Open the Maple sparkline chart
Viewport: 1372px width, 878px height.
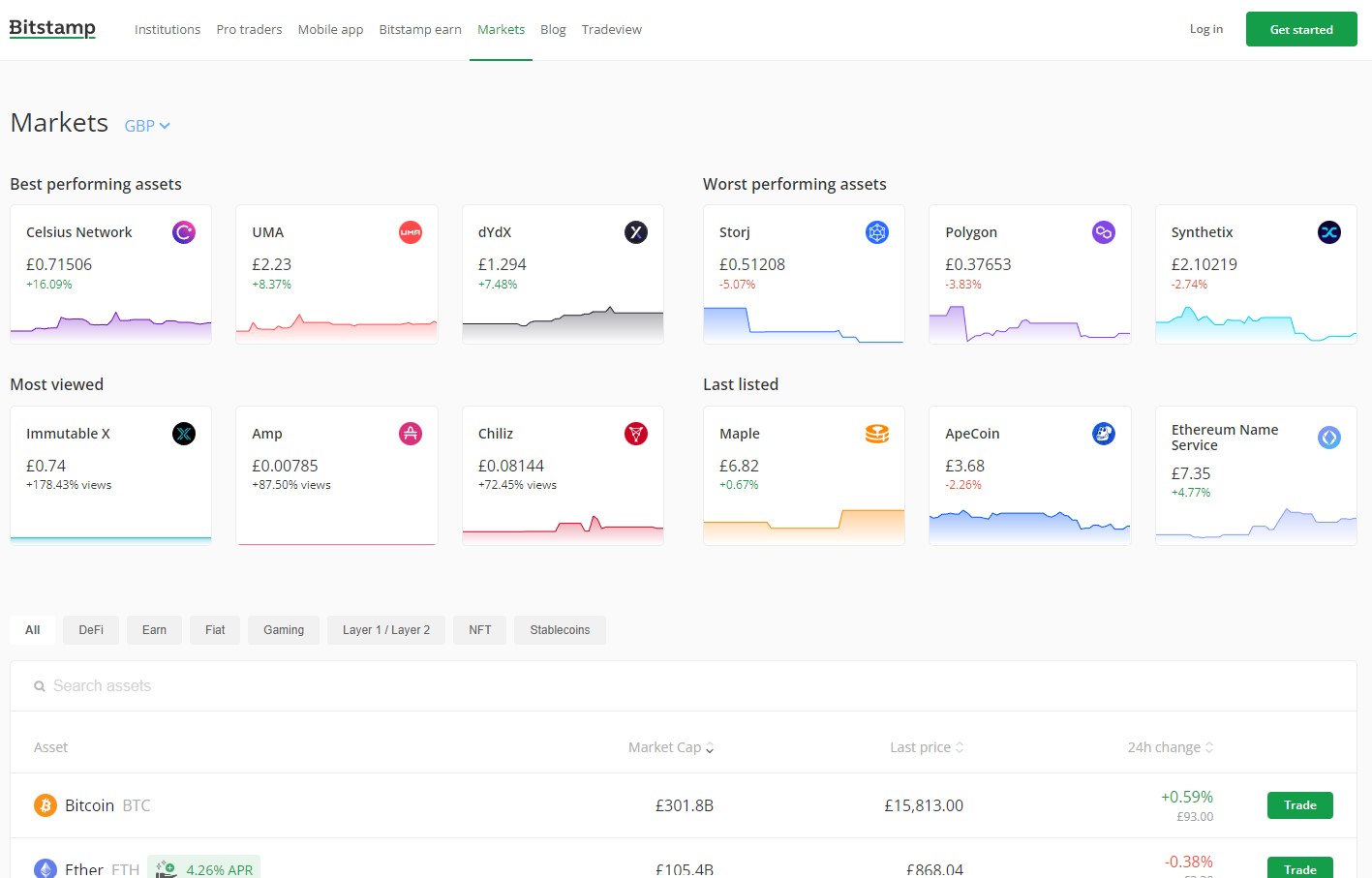(804, 526)
